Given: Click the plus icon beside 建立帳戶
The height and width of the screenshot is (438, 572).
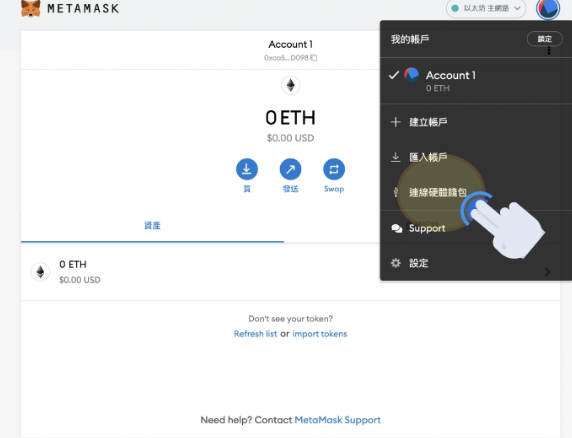Looking at the screenshot, I should (395, 122).
